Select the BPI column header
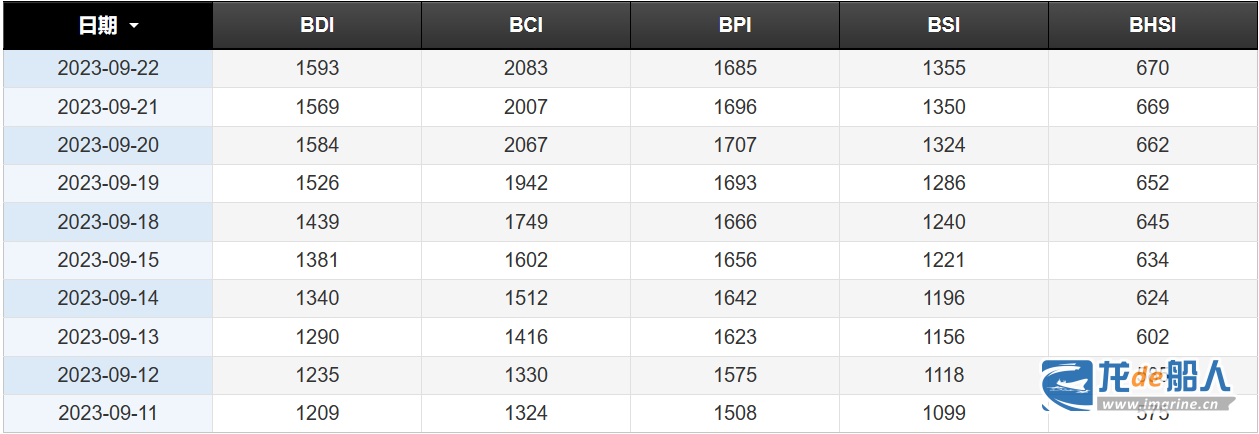Image resolution: width=1259 pixels, height=434 pixels. click(x=735, y=26)
